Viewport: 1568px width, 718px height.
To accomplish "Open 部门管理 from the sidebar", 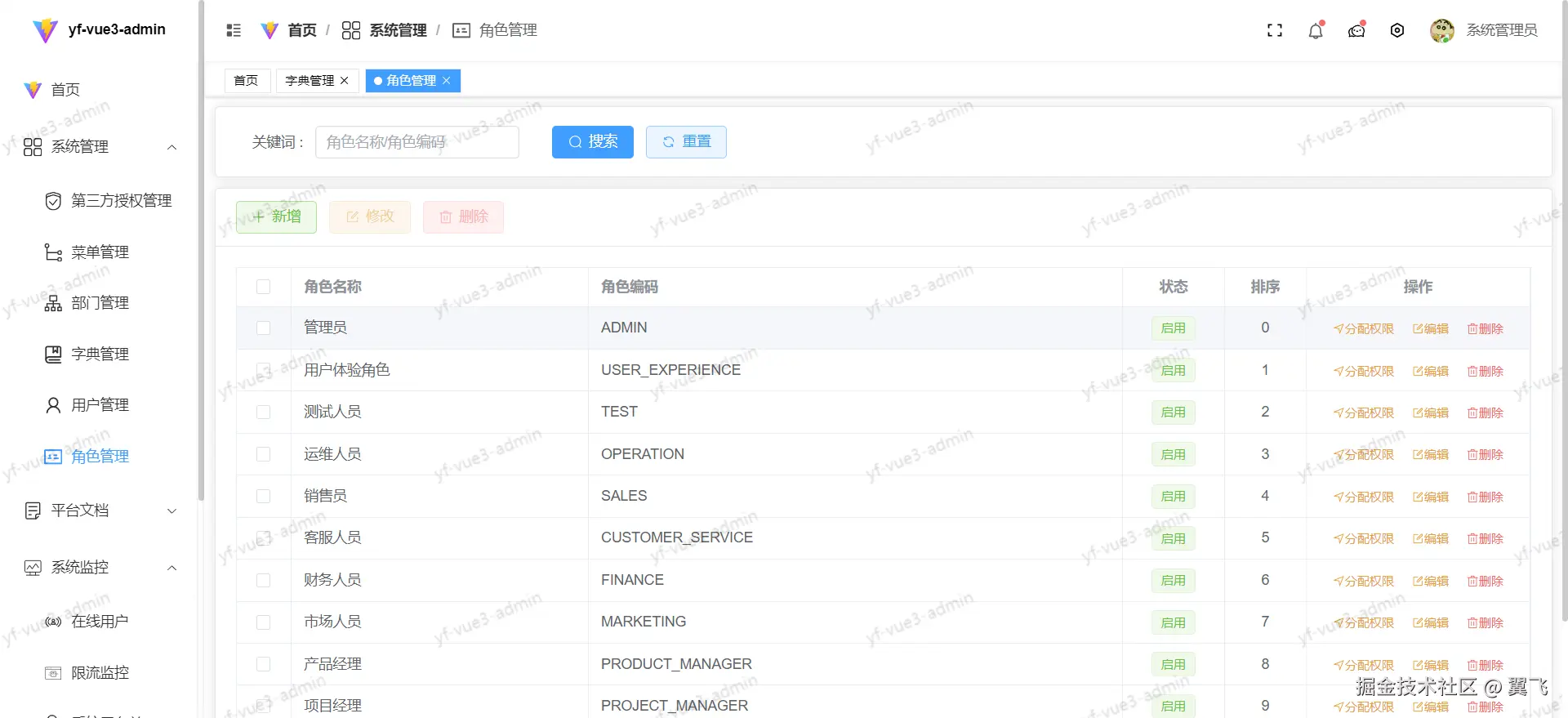I will coord(100,303).
